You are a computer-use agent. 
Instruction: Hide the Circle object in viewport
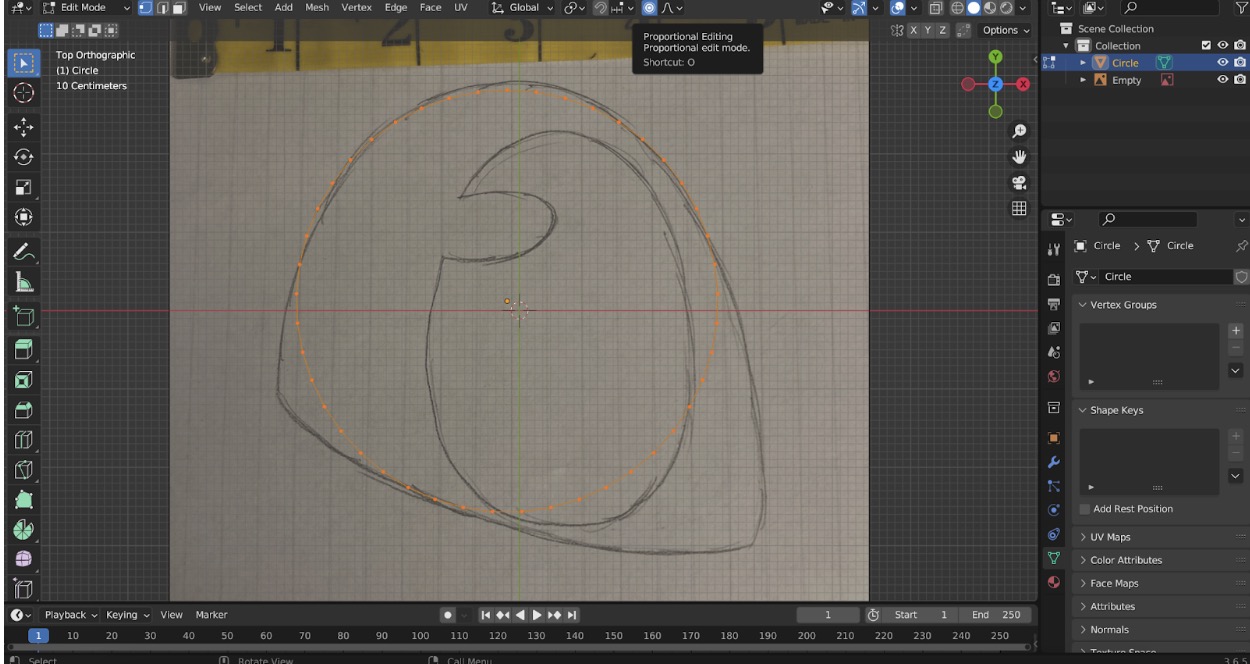(x=1222, y=62)
